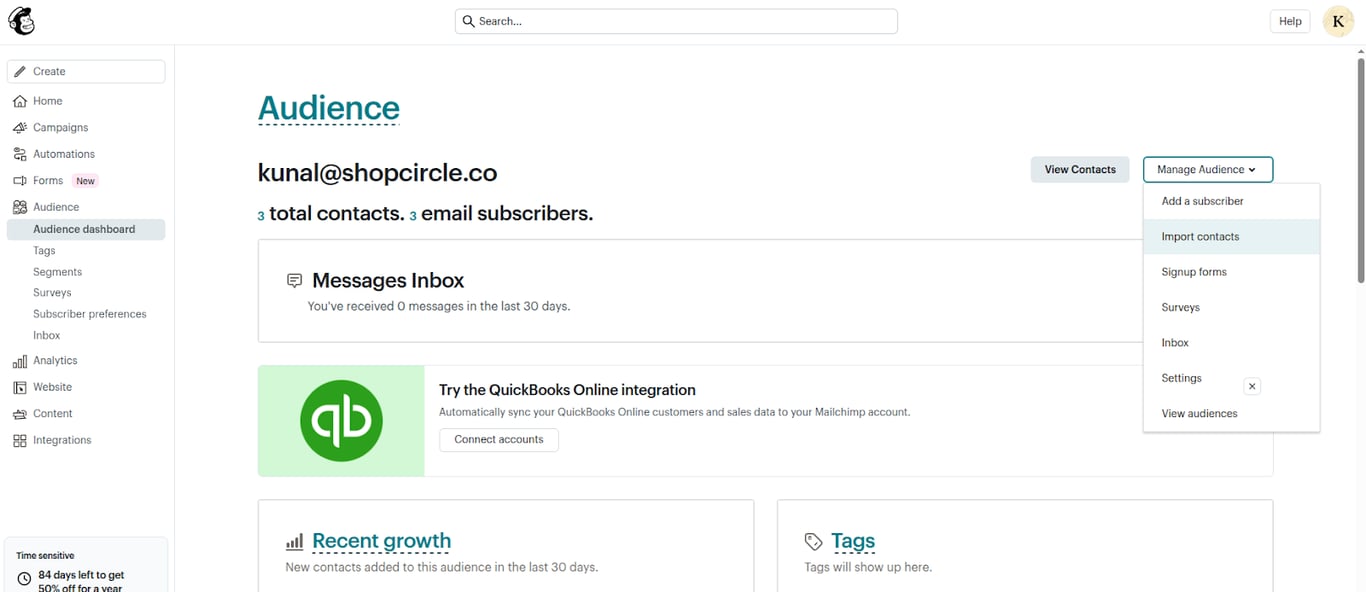This screenshot has height=592, width=1366.
Task: Select Signup forms in dropdown menu
Action: pos(1194,272)
